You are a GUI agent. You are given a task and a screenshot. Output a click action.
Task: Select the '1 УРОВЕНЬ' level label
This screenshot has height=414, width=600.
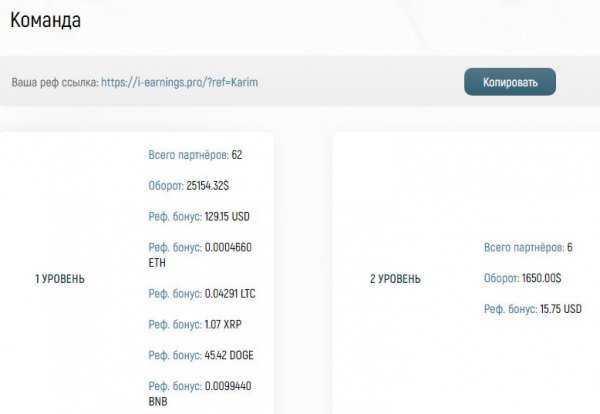[60, 279]
